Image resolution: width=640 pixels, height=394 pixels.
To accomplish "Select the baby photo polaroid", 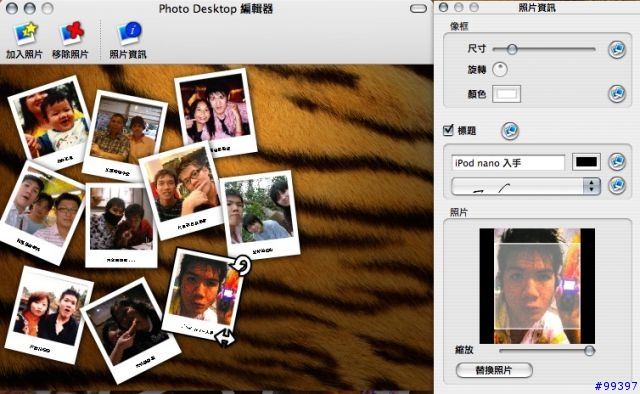I will click(x=51, y=122).
